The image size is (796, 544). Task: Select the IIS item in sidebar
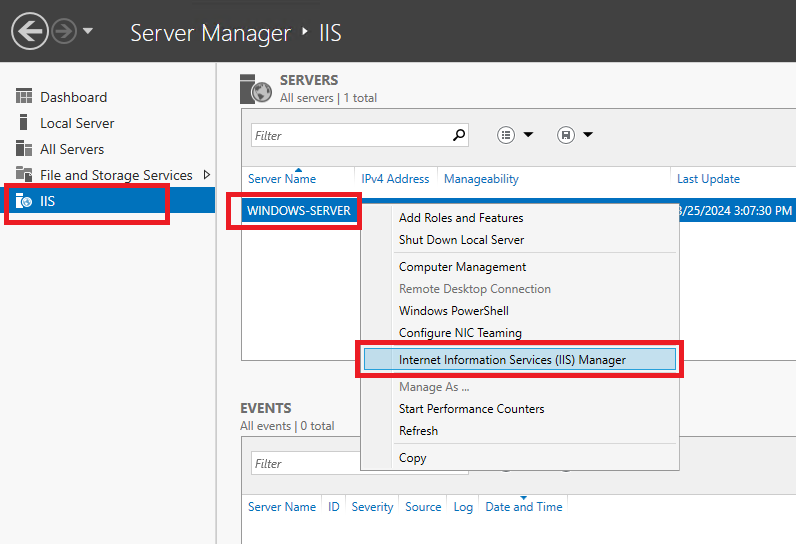(x=108, y=200)
